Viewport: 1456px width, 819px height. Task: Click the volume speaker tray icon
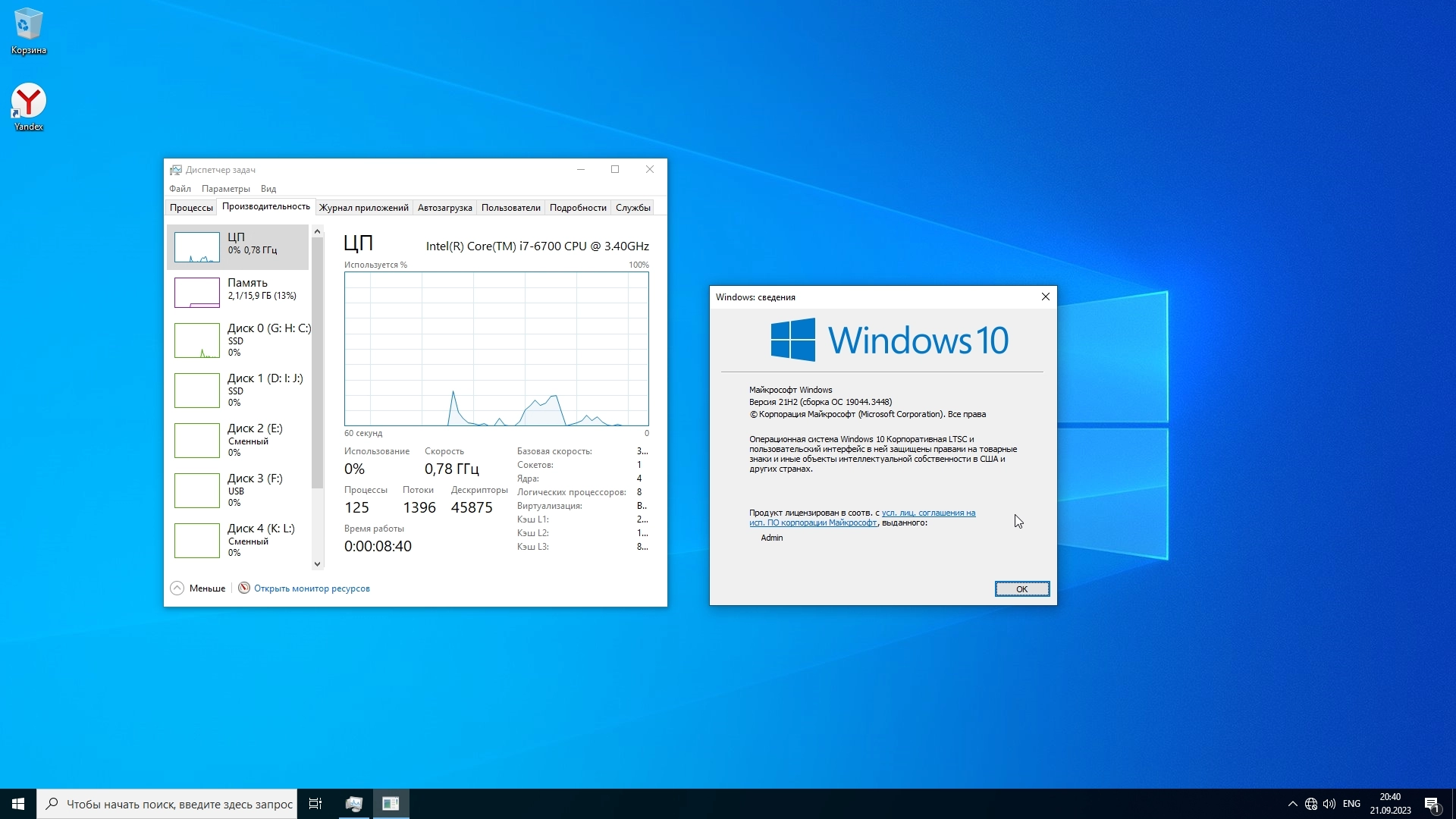1329,804
